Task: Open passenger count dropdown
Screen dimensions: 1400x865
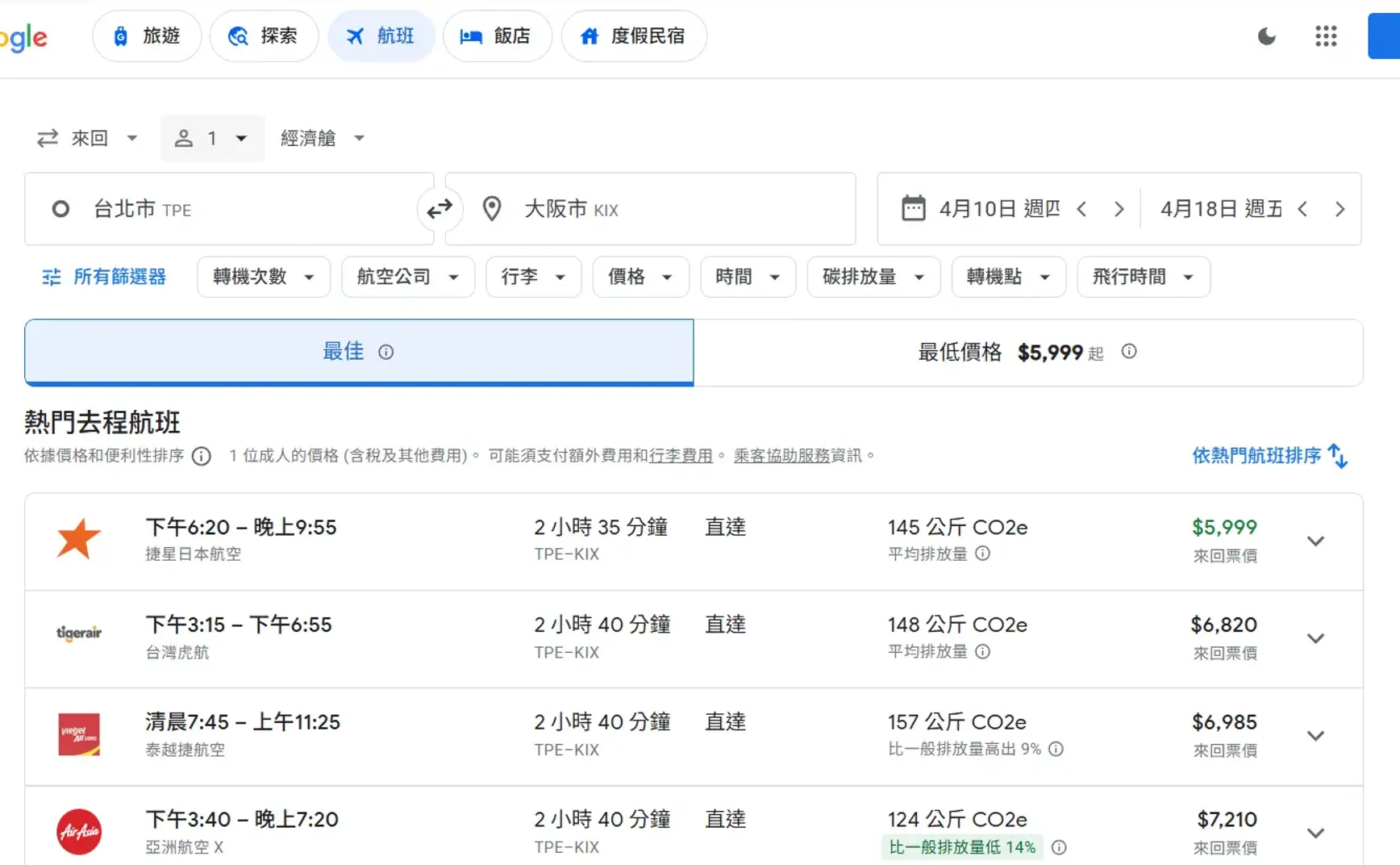Action: [212, 139]
